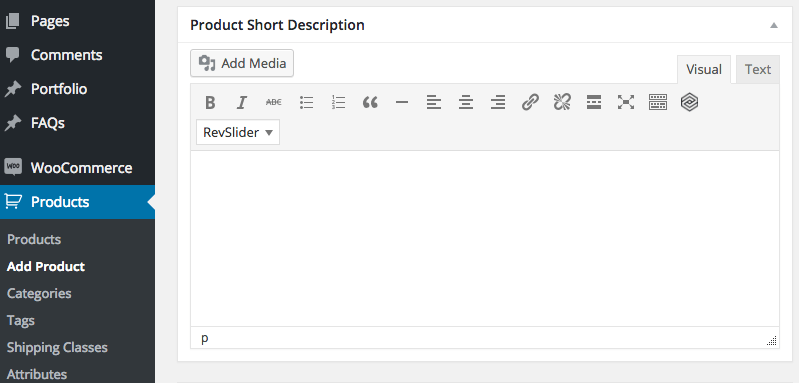Image resolution: width=799 pixels, height=383 pixels.
Task: Switch to the Text editor tab
Action: (x=758, y=69)
